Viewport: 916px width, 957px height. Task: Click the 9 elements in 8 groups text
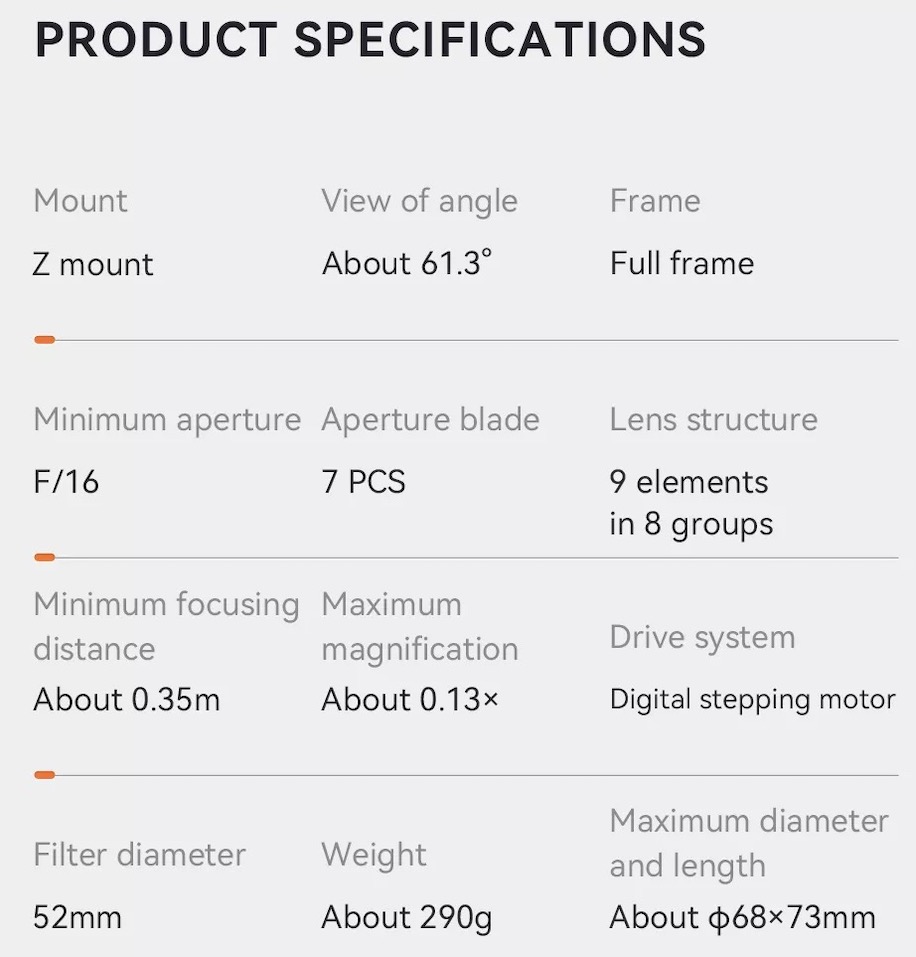tap(690, 503)
